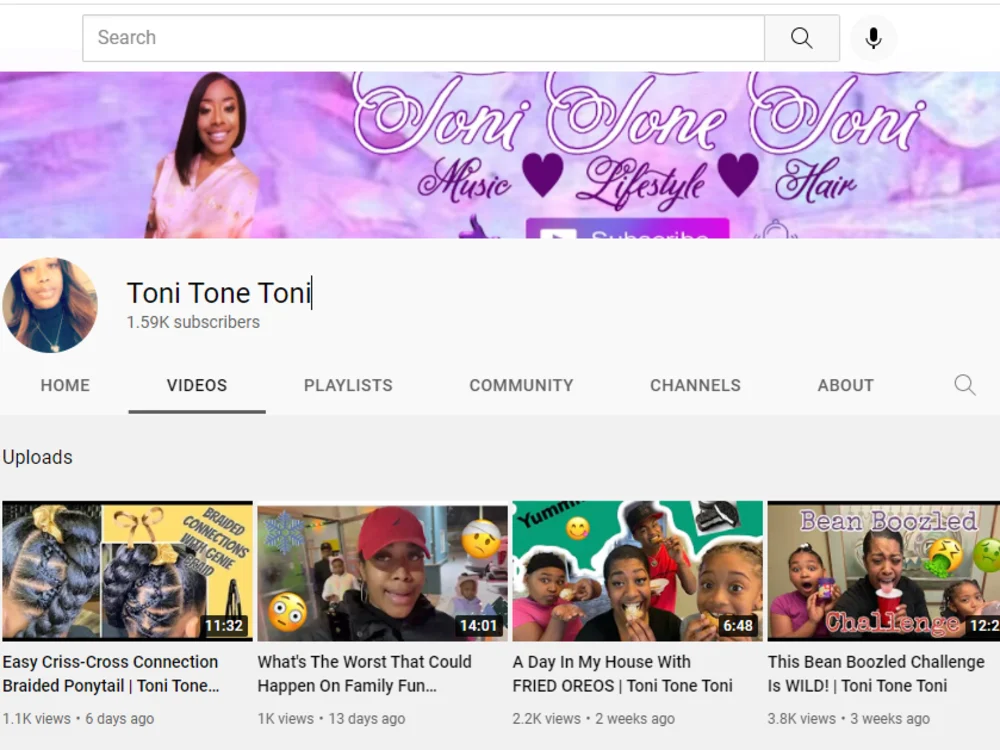
Task: Select the VIDEOS tab
Action: click(197, 385)
